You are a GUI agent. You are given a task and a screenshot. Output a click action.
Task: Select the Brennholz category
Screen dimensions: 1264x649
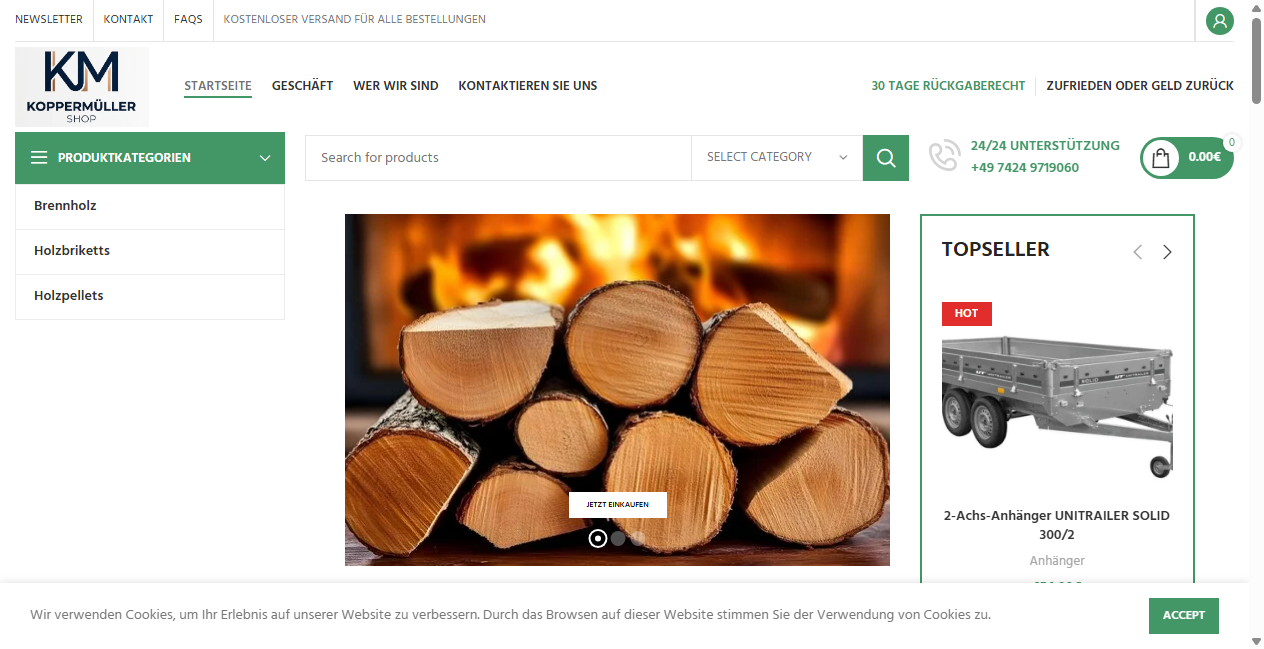click(x=150, y=206)
